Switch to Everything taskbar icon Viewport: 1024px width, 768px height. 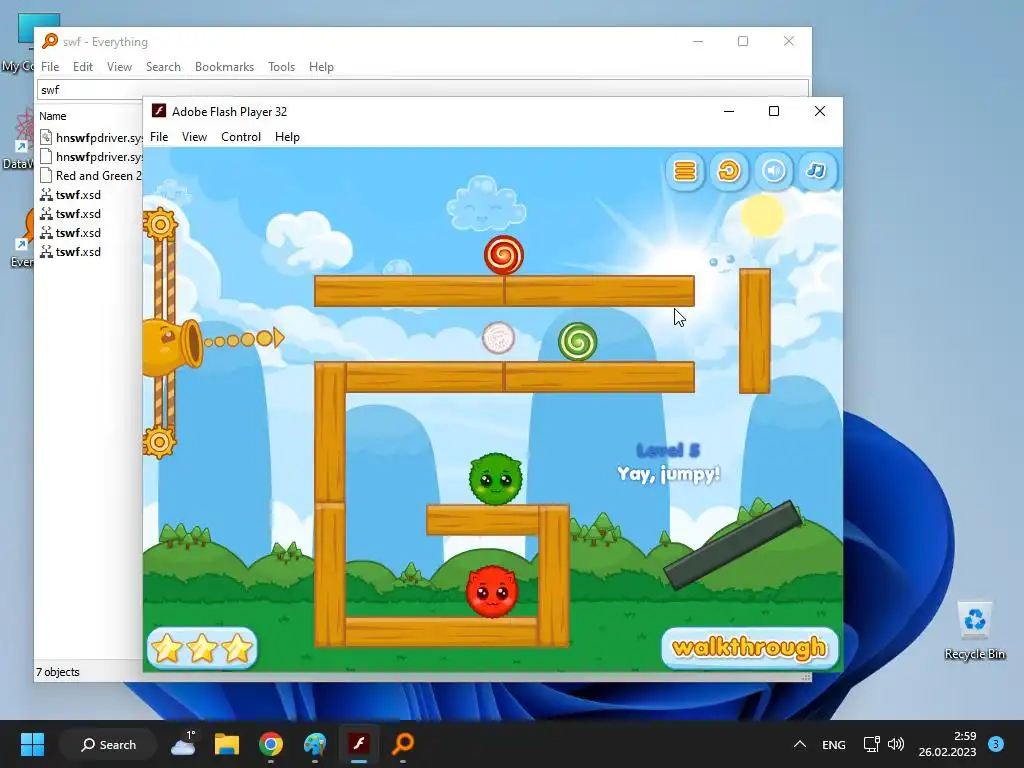coord(403,744)
